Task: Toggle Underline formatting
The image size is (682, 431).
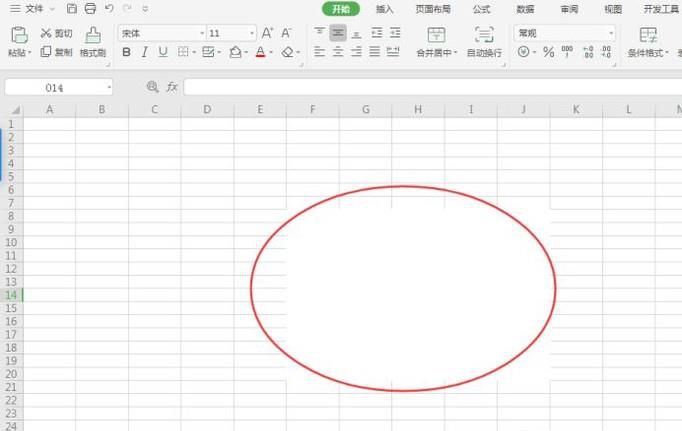Action: (163, 52)
